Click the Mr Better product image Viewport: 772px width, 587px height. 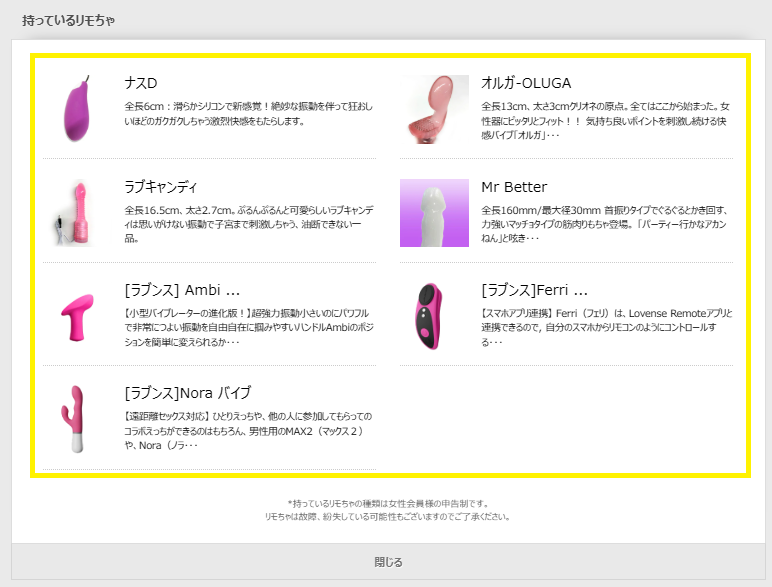point(434,213)
